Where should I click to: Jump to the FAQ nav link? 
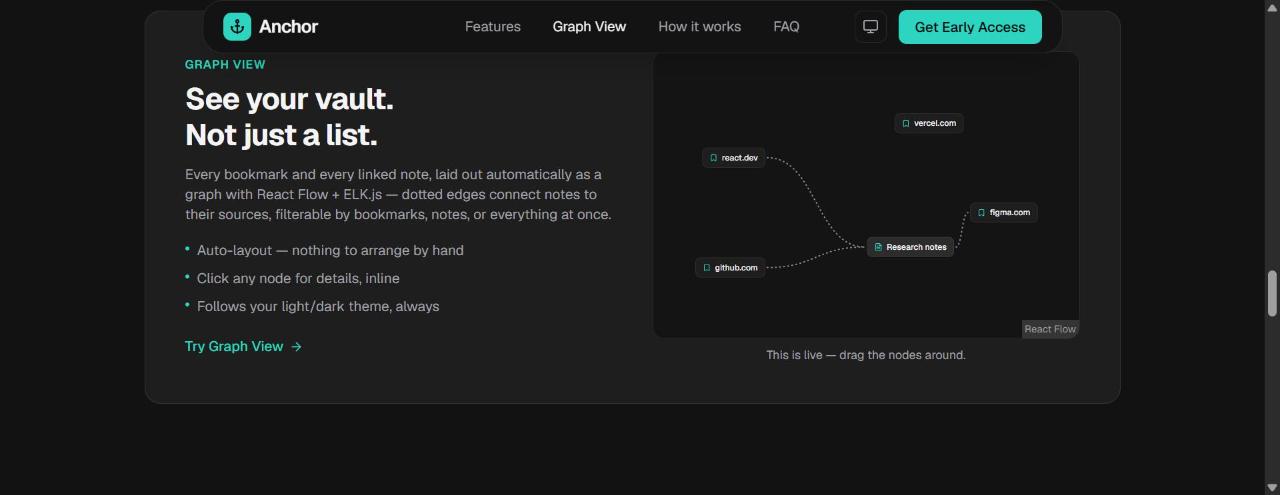[x=786, y=27]
